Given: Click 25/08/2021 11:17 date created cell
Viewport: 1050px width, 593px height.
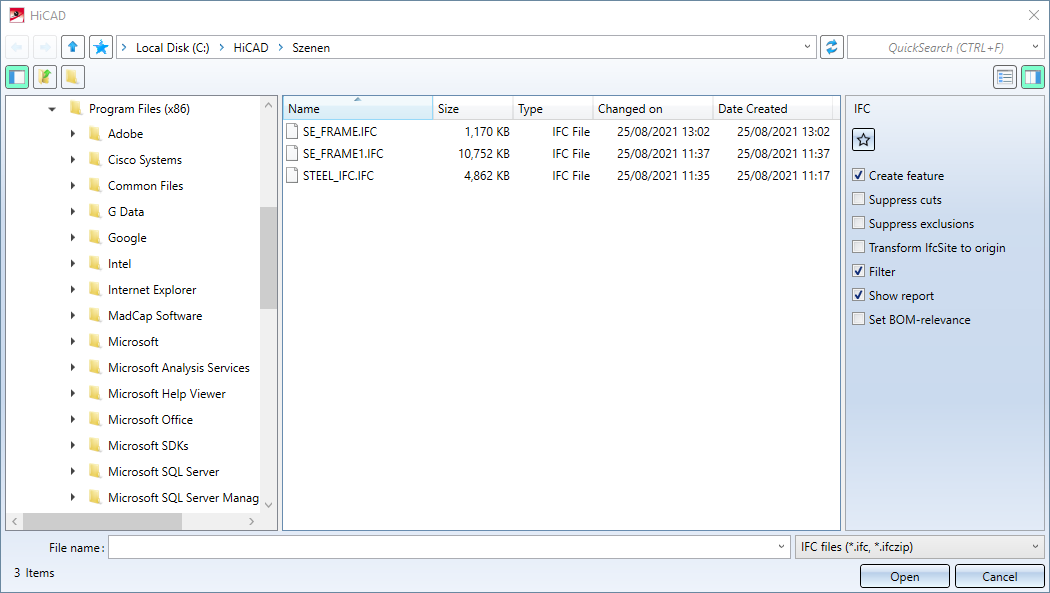Looking at the screenshot, I should point(783,175).
